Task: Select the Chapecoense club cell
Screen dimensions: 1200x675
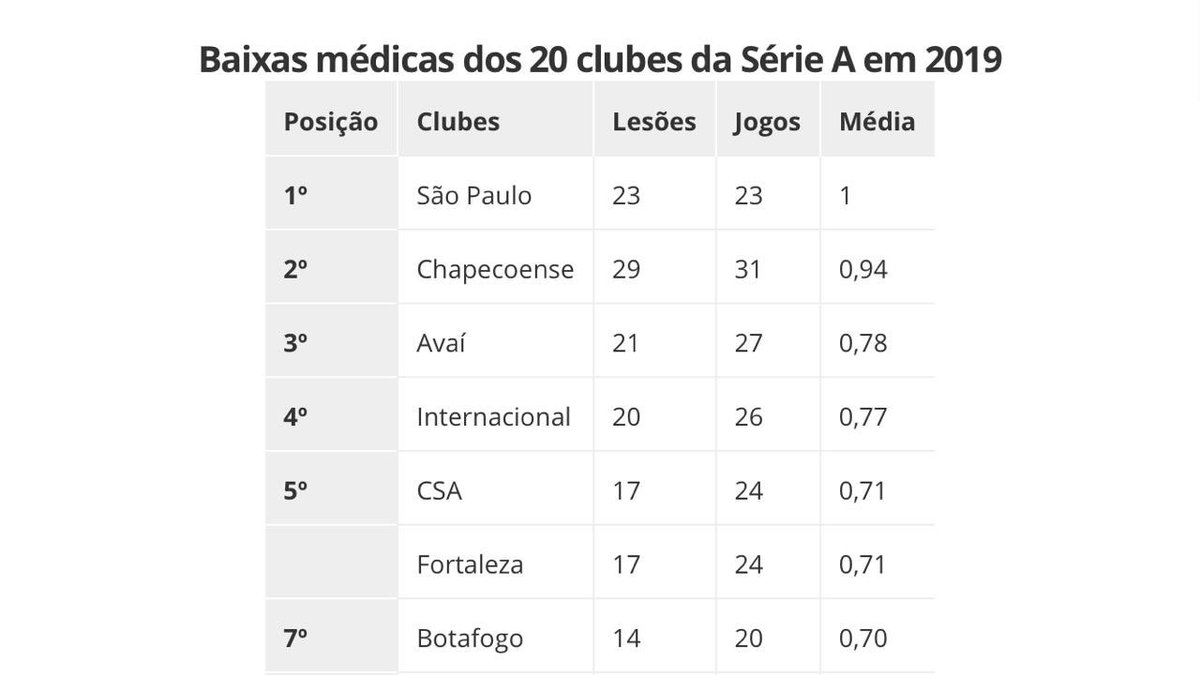Action: click(x=495, y=269)
